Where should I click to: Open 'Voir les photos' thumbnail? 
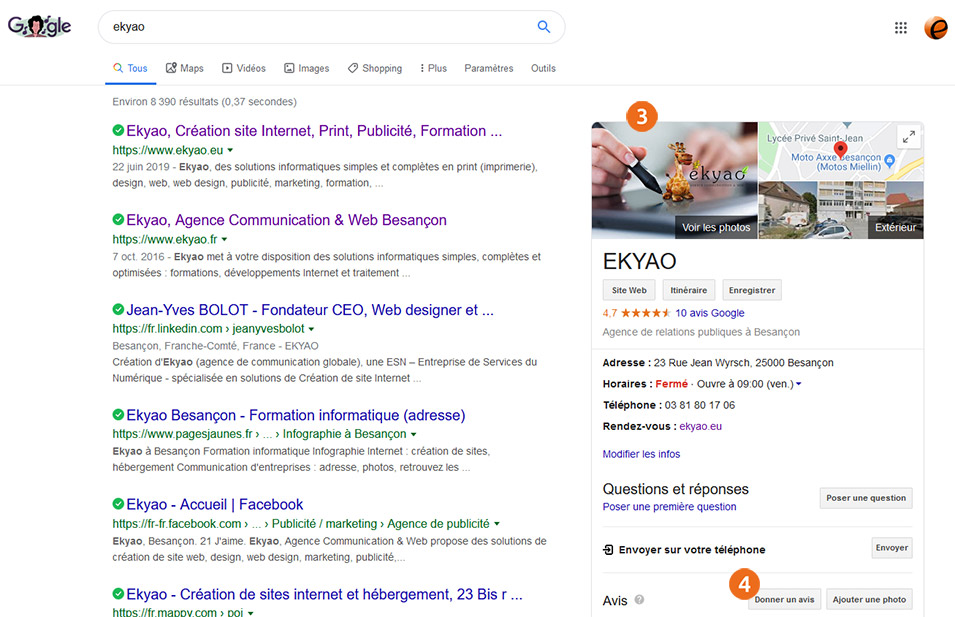tap(675, 180)
